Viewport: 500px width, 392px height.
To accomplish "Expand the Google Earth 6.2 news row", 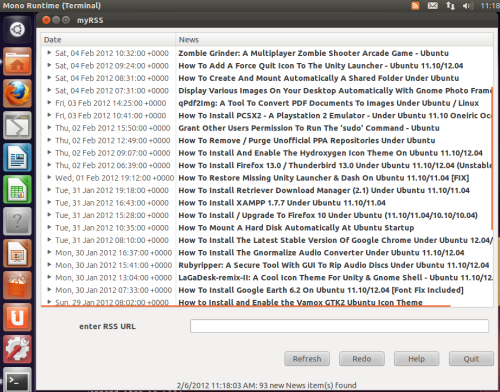I will (x=49, y=290).
